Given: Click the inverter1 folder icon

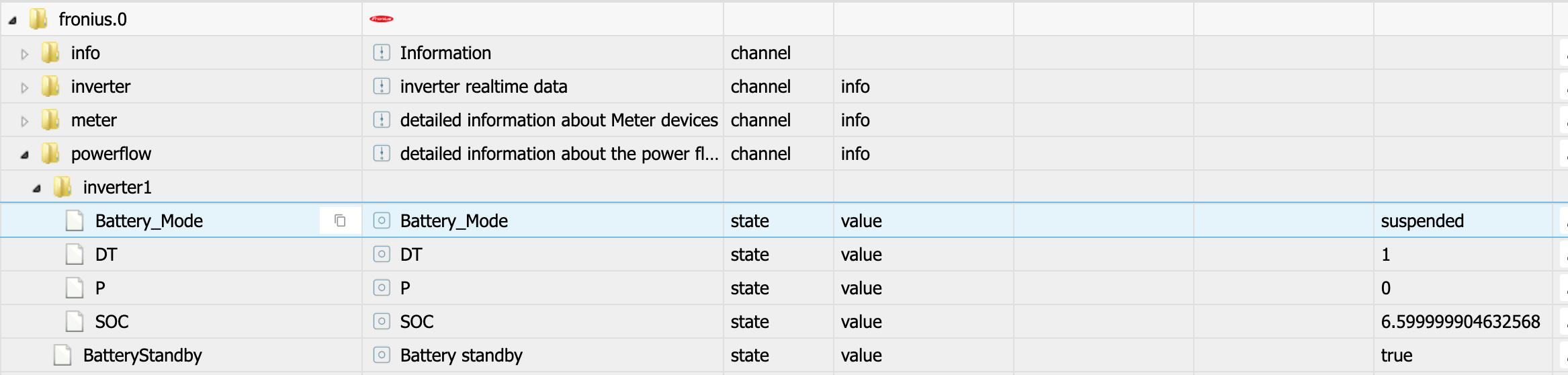Looking at the screenshot, I should [62, 187].
